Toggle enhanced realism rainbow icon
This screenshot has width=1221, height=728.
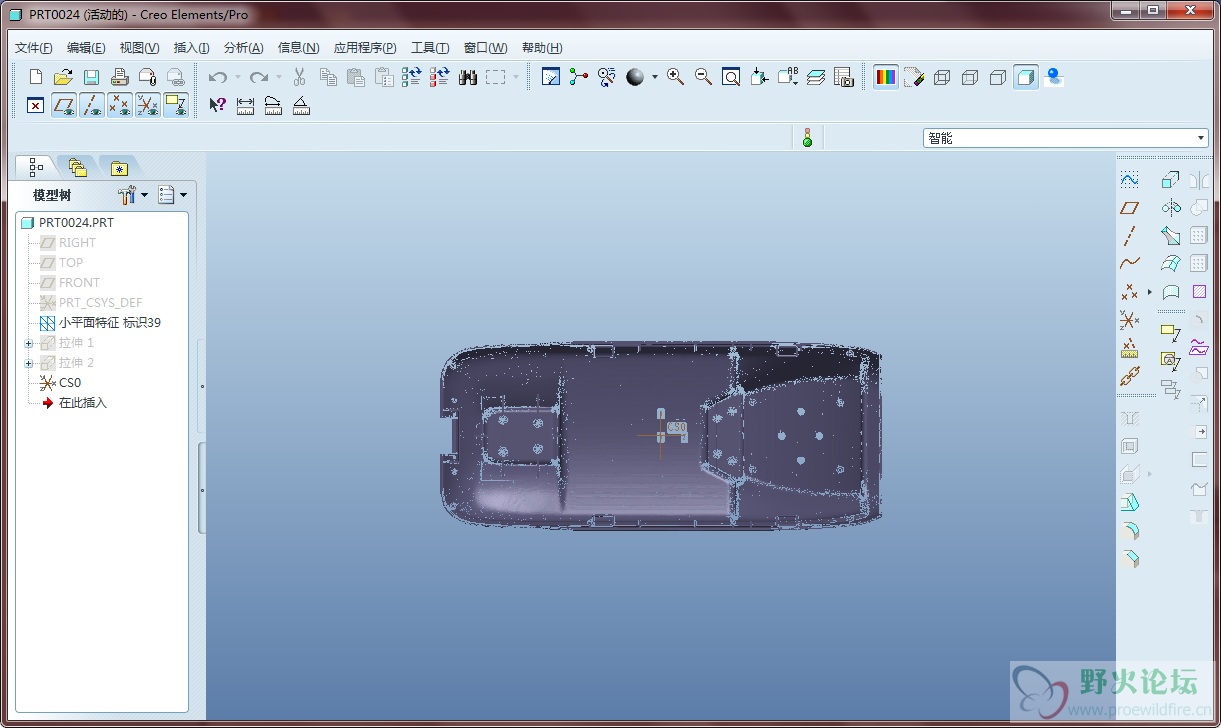click(x=885, y=77)
